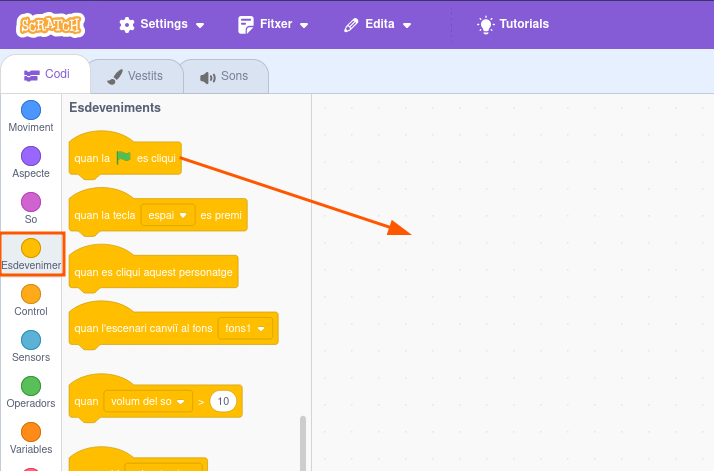Screen dimensions: 714x471
Task: Open the Fitxer menu
Action: (x=273, y=24)
